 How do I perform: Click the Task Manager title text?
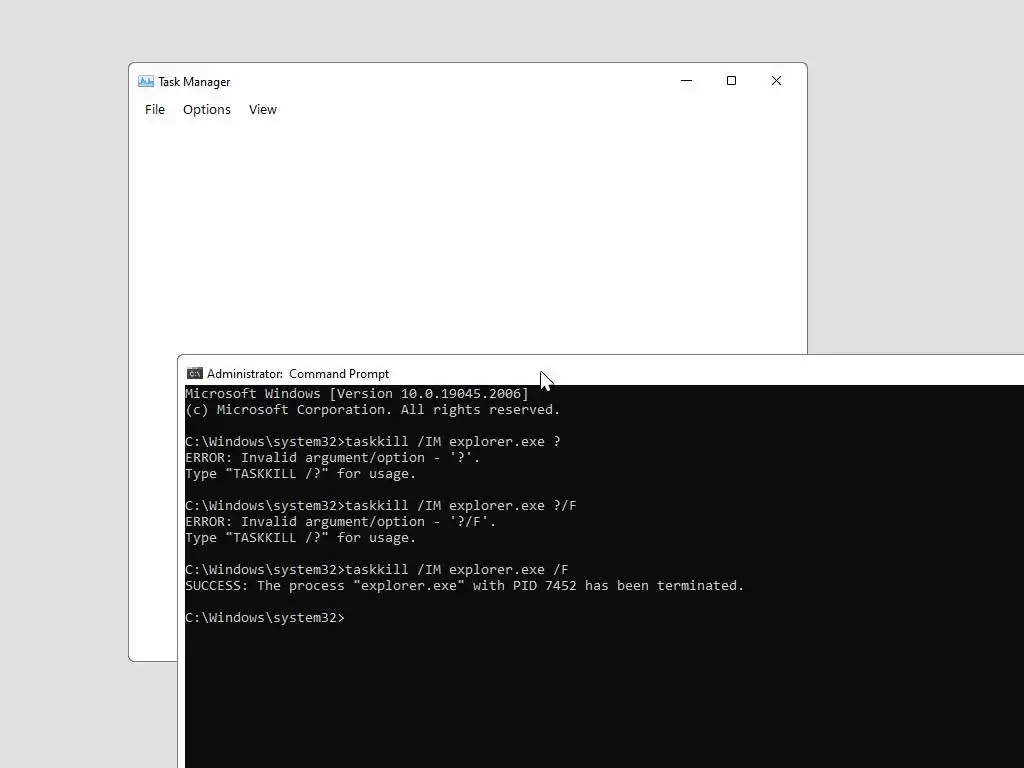pyautogui.click(x=194, y=82)
